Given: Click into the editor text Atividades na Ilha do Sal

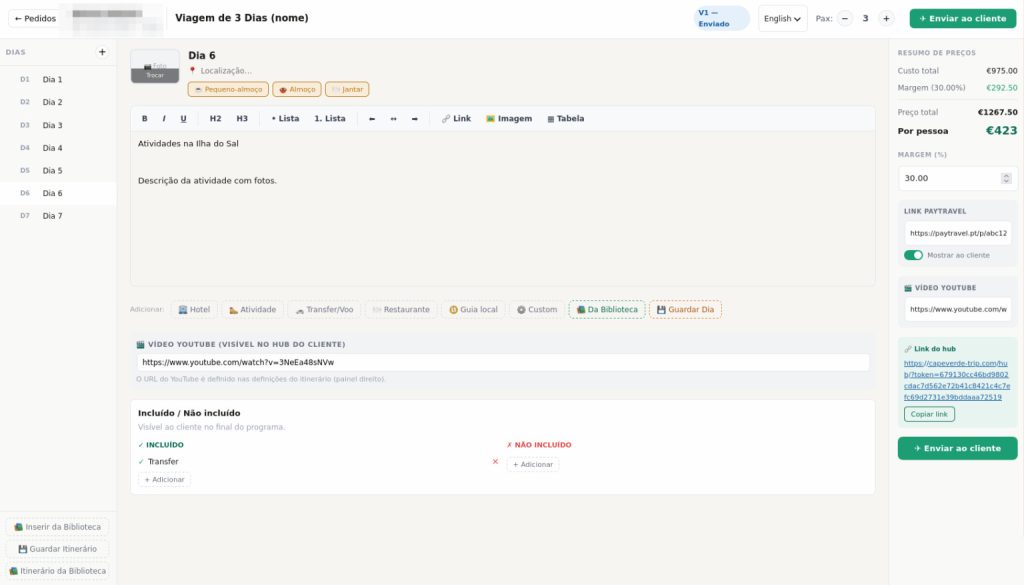Looking at the screenshot, I should pyautogui.click(x=188, y=144).
